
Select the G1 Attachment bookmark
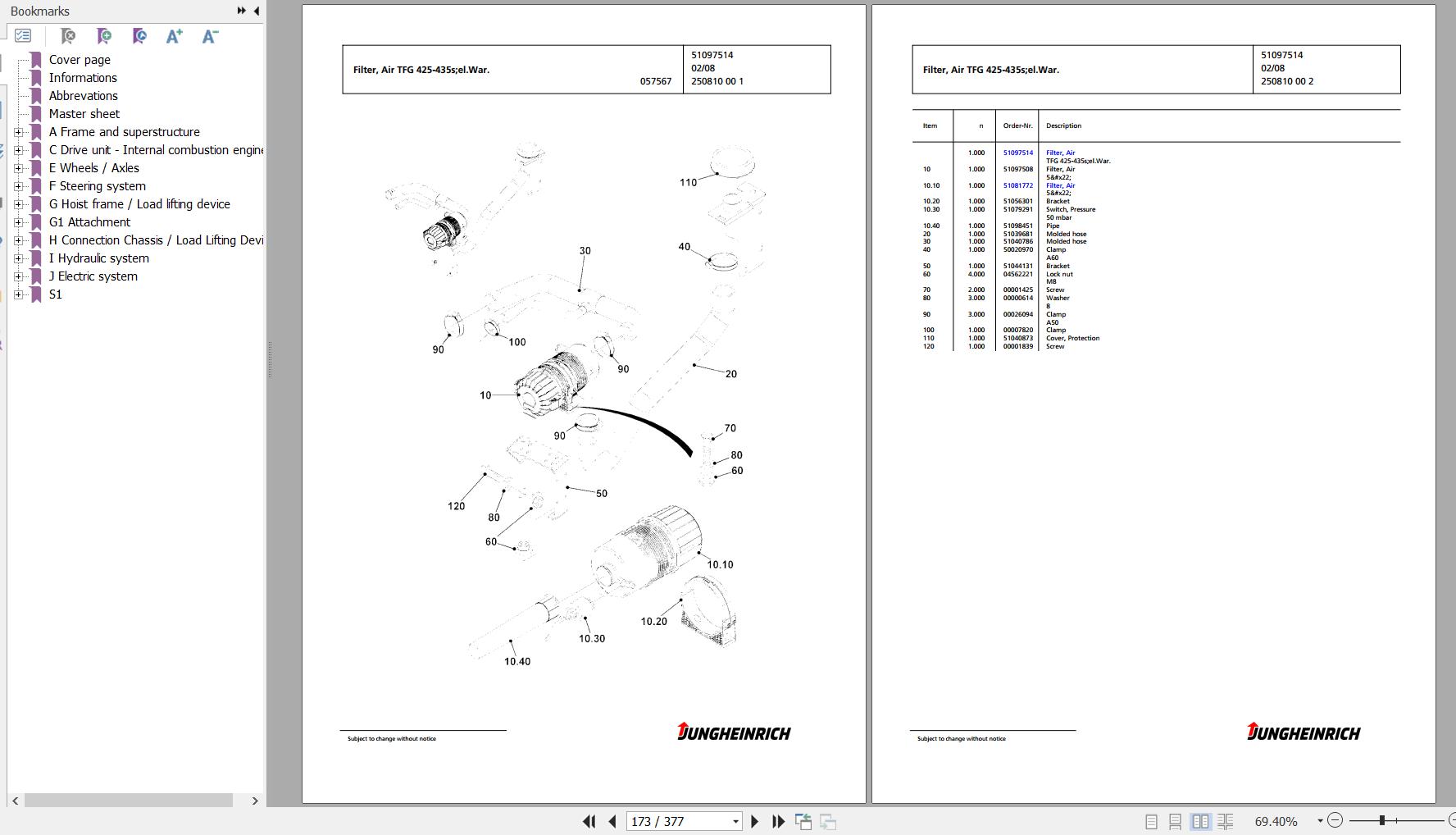(89, 222)
